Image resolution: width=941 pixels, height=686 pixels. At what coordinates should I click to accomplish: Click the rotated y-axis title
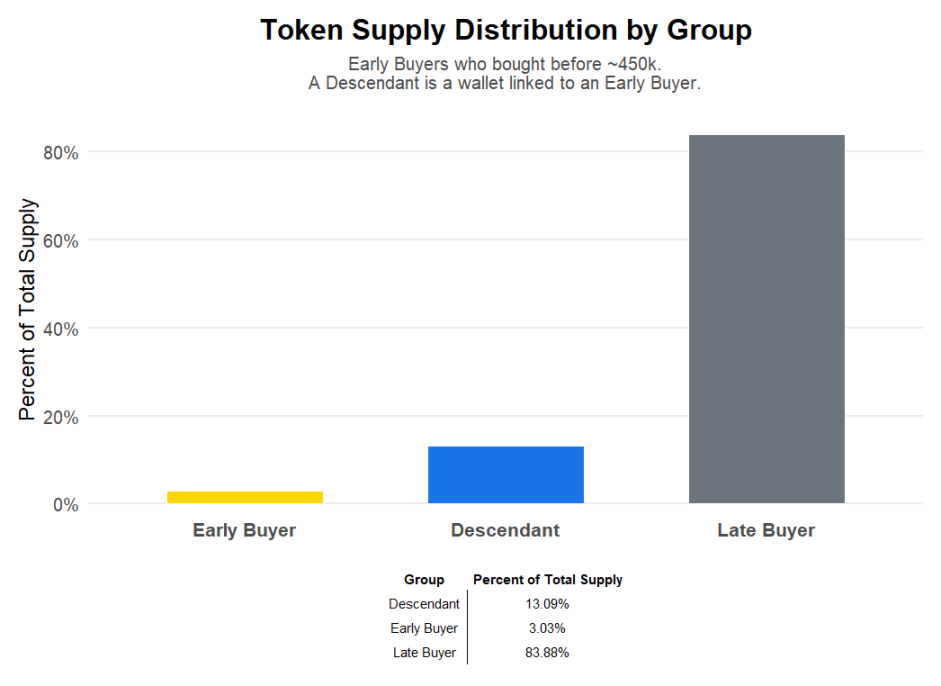pos(28,309)
